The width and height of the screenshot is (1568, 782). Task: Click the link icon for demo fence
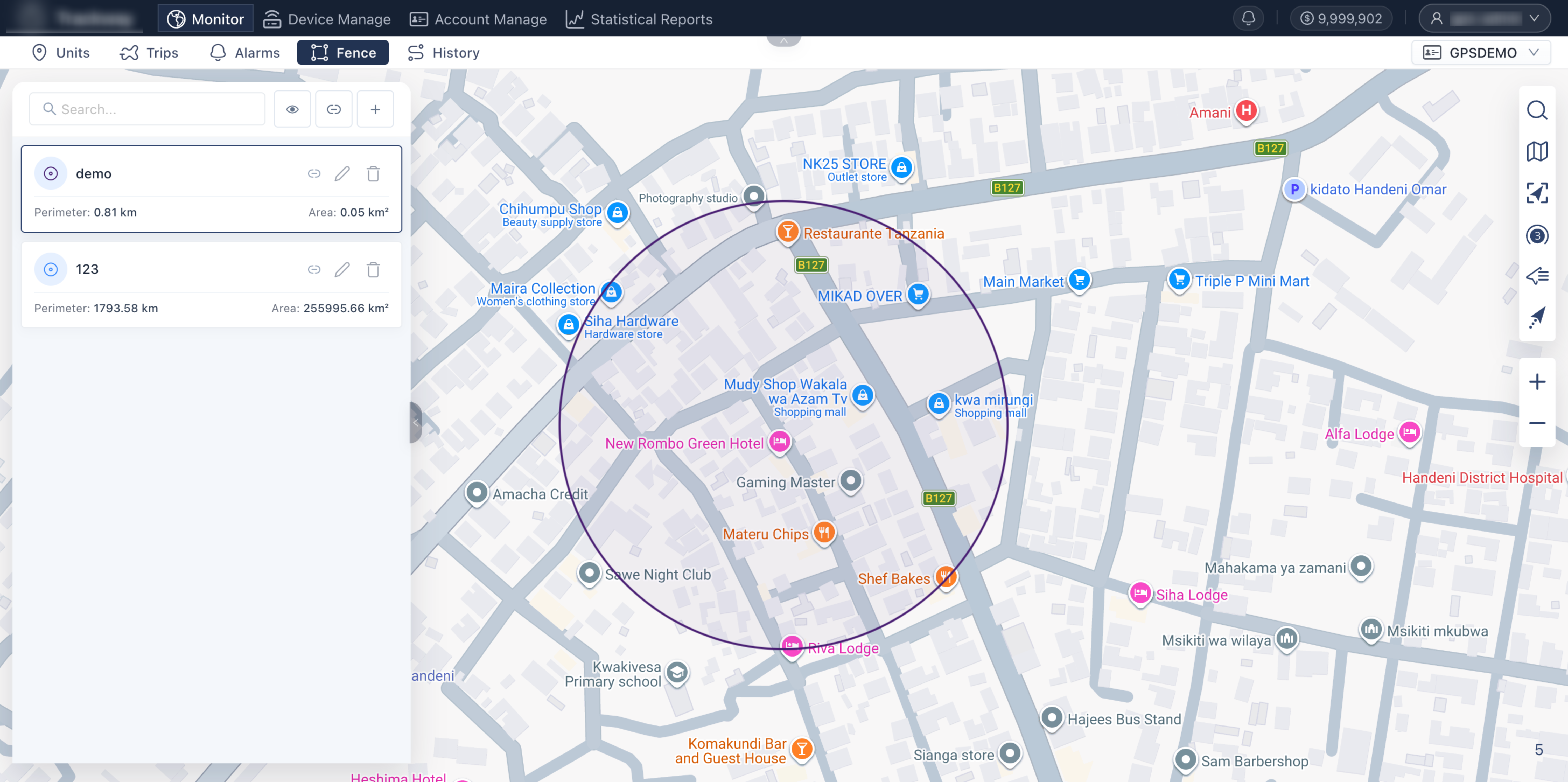[x=314, y=173]
